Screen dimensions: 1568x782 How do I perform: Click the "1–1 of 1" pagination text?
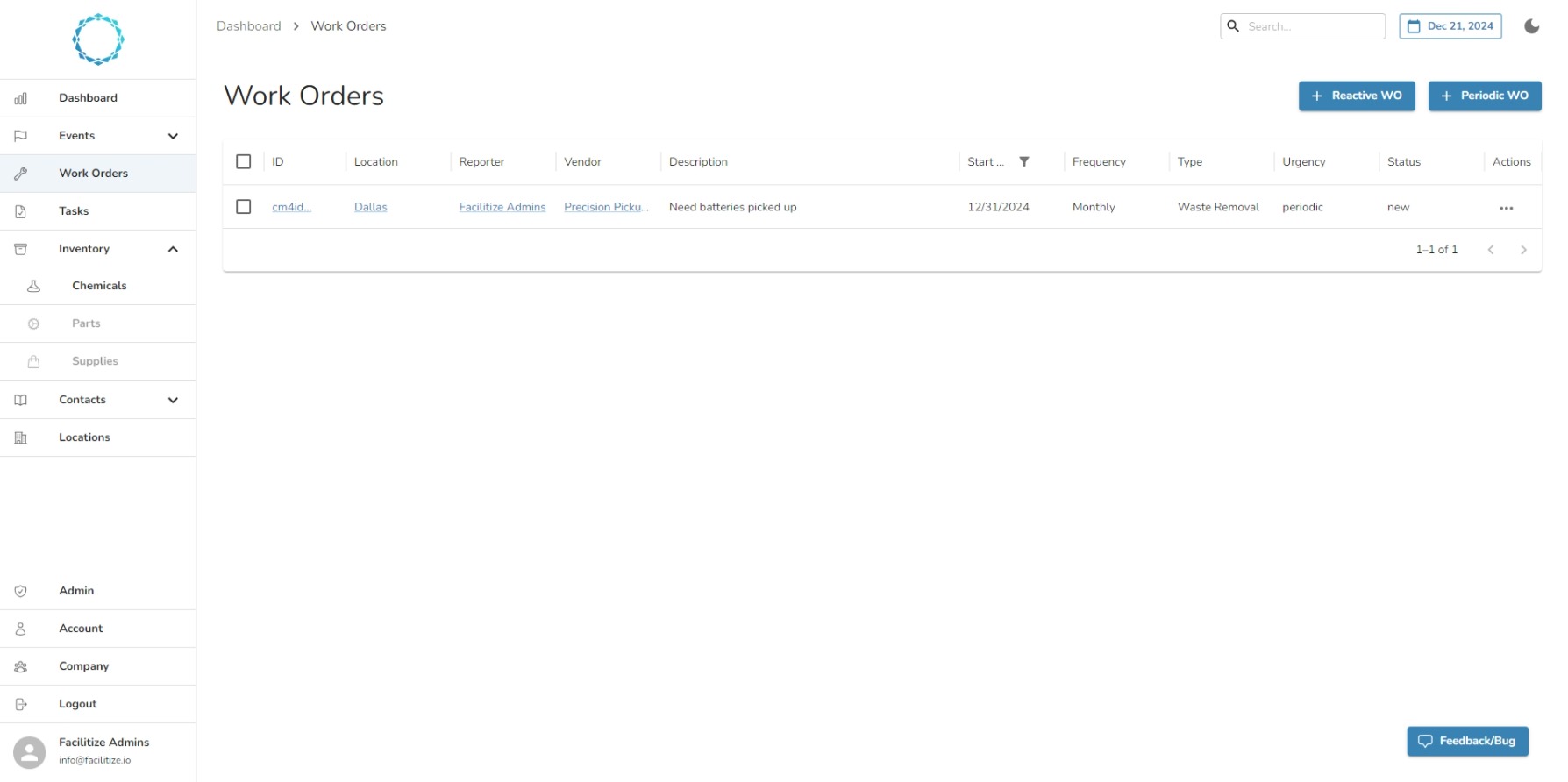pos(1436,250)
